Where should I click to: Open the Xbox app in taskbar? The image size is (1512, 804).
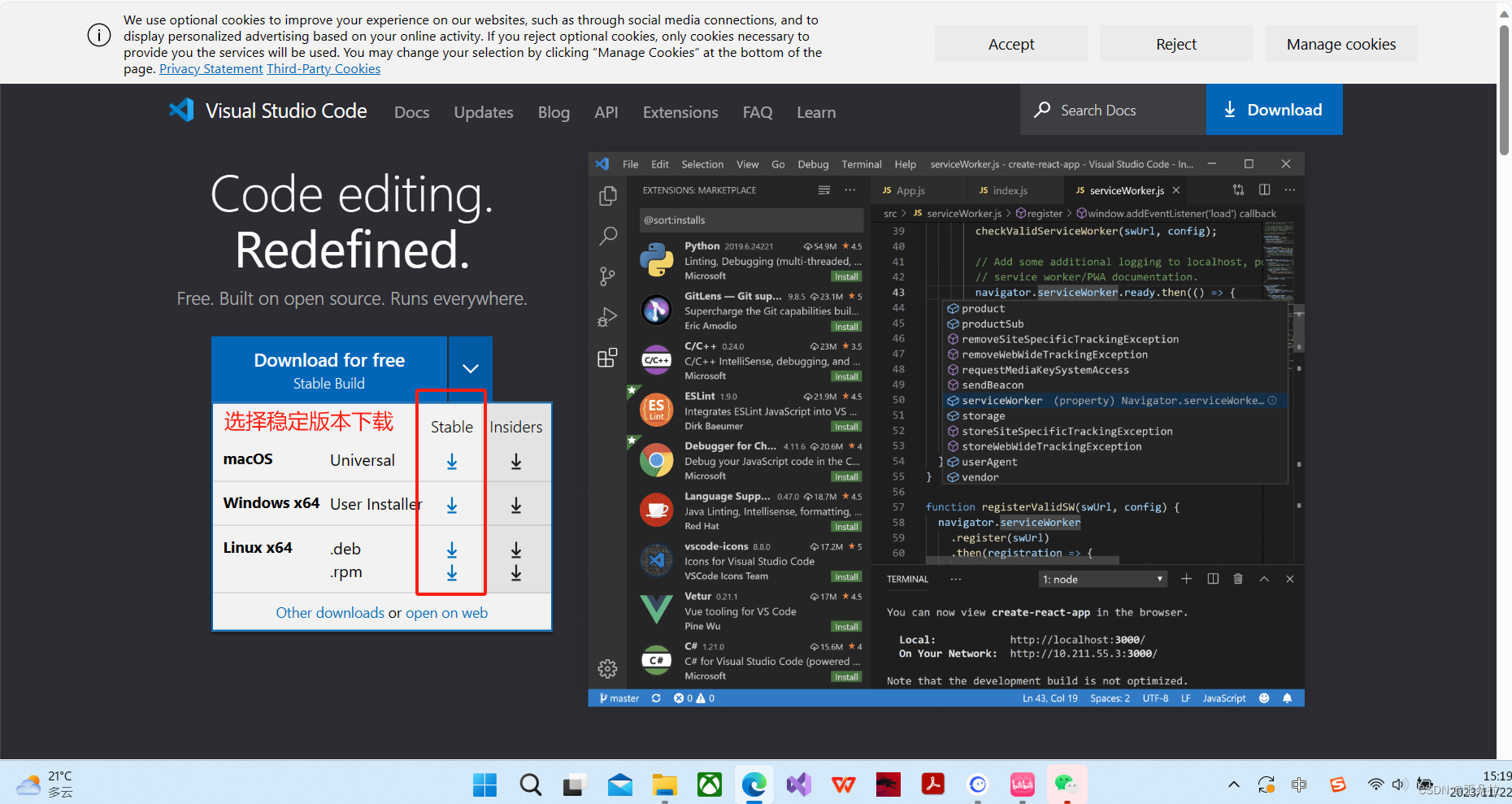click(x=710, y=784)
